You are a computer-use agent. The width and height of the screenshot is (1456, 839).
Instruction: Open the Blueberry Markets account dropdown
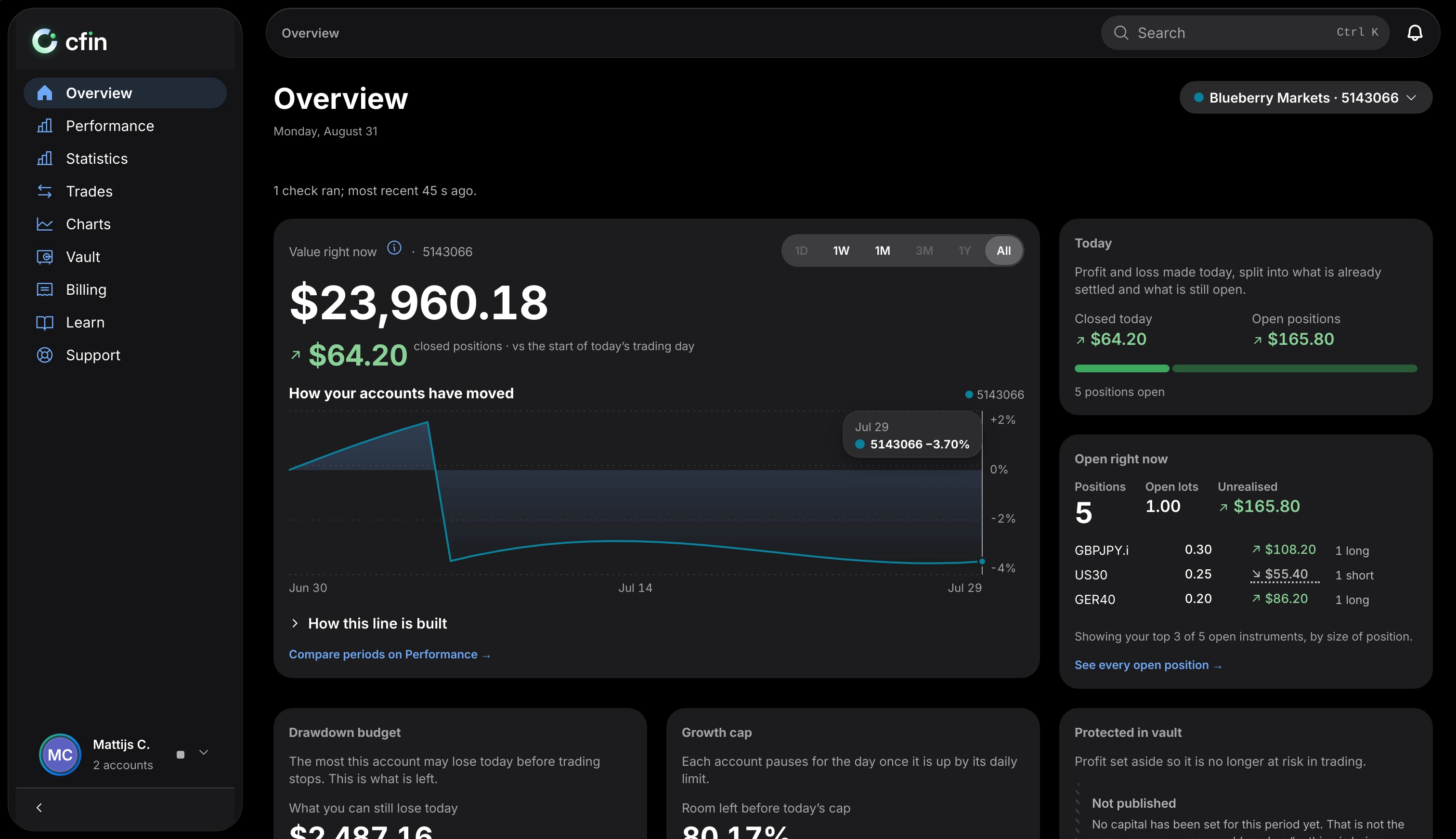(1305, 97)
